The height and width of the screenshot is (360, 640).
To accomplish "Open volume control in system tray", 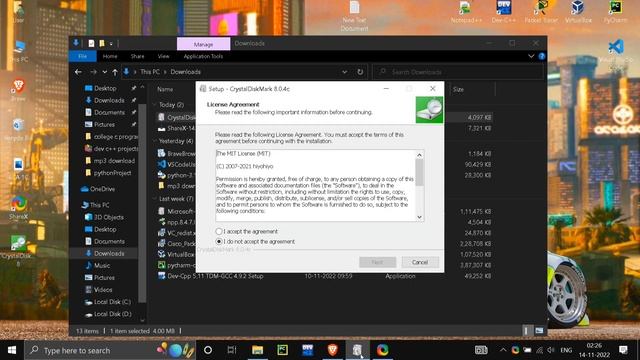I will [x=551, y=350].
